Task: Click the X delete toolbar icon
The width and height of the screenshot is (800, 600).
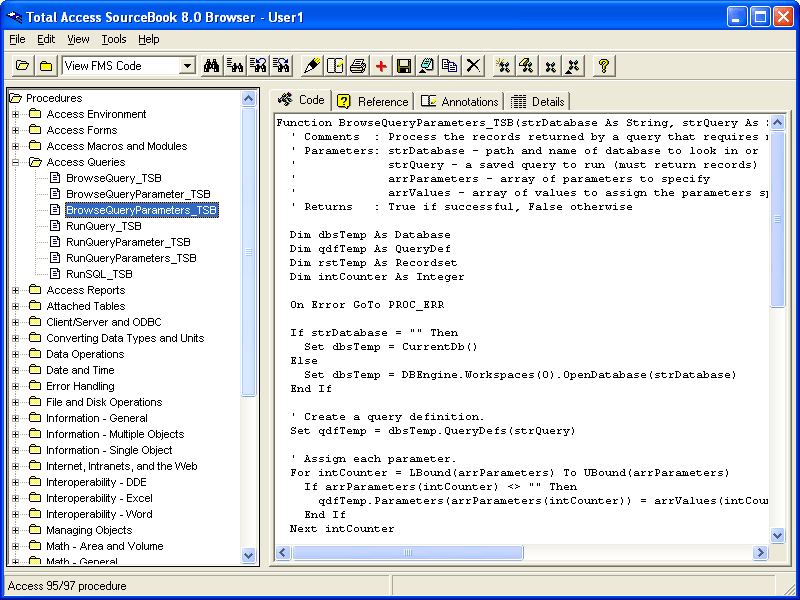Action: (x=473, y=66)
